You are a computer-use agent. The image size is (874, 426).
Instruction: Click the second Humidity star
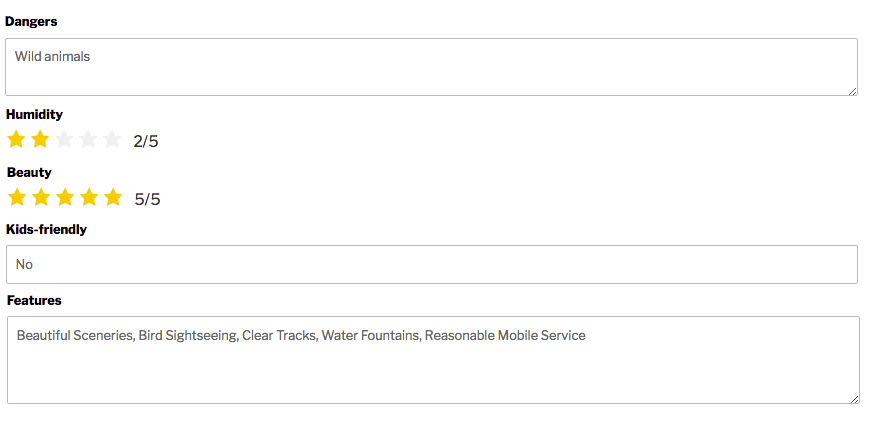[x=40, y=140]
